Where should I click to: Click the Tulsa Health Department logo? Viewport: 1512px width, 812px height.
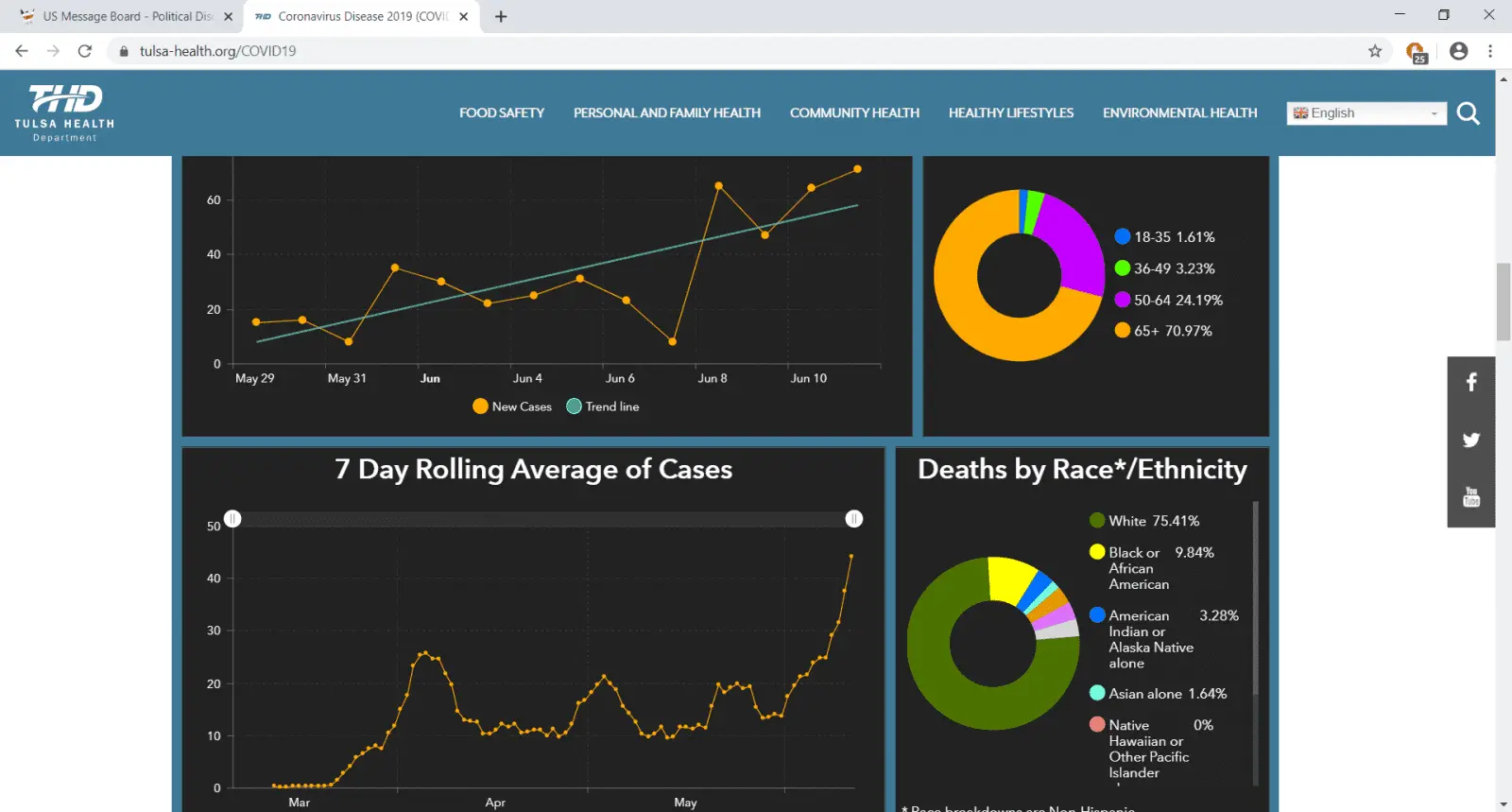[64, 112]
